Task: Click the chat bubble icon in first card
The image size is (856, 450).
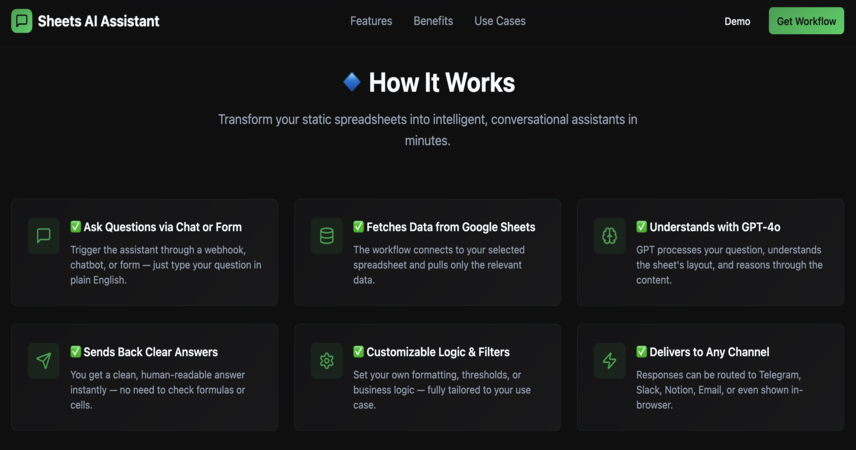Action: (44, 236)
